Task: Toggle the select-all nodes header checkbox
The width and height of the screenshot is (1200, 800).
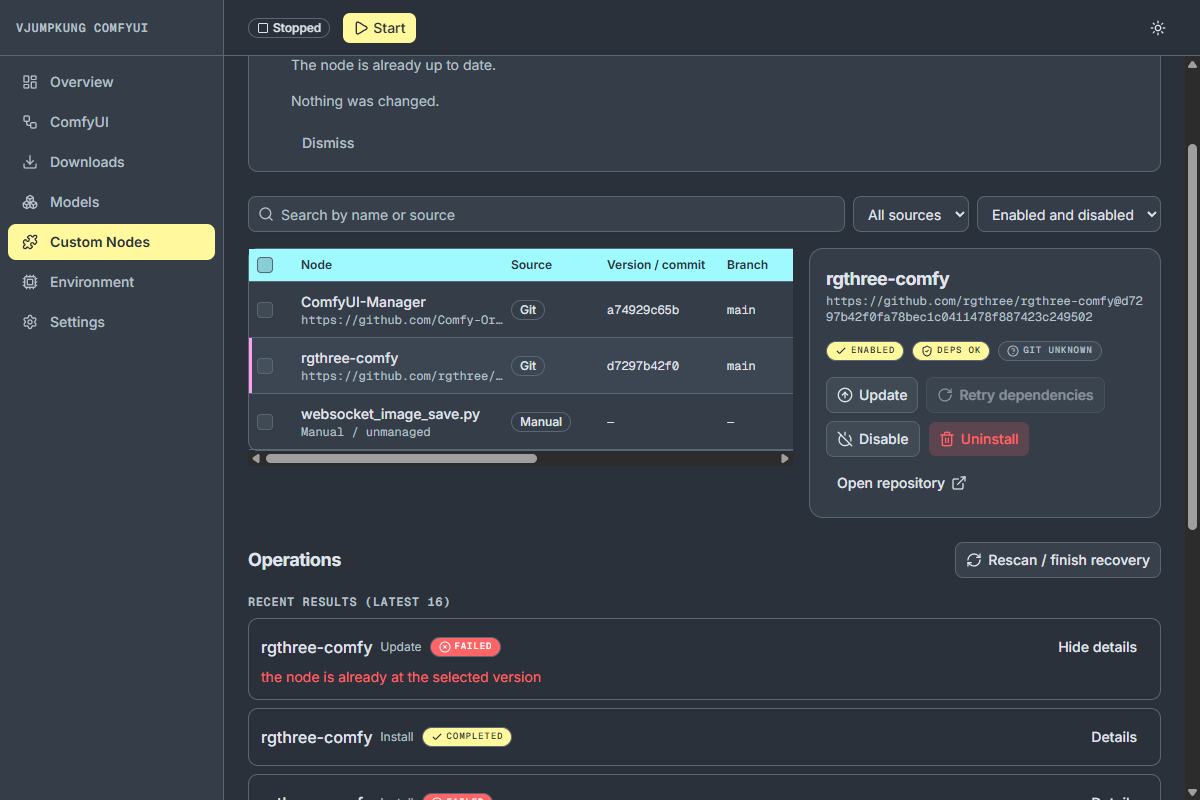Action: (265, 265)
